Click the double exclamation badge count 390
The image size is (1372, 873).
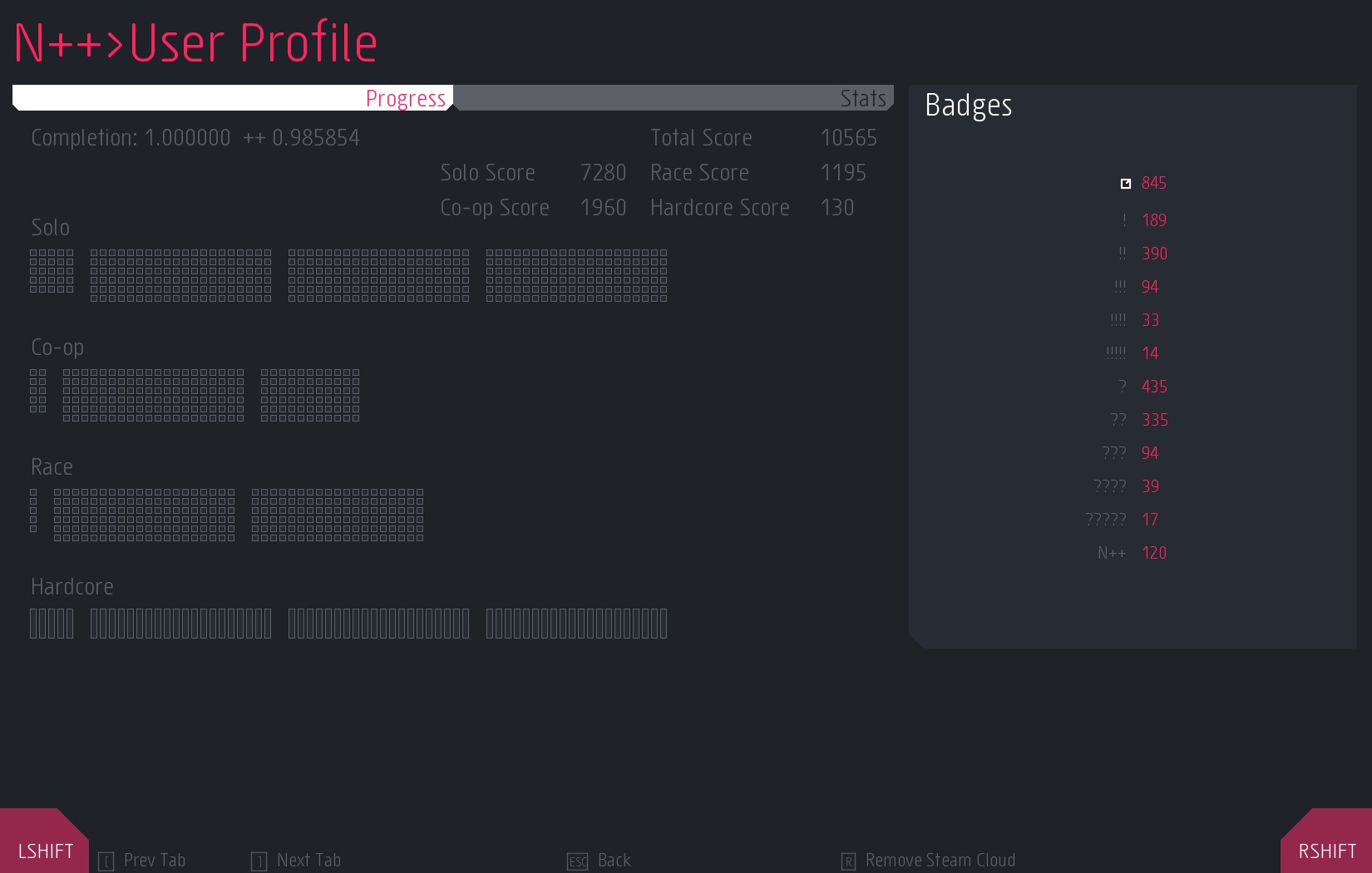coord(1155,254)
